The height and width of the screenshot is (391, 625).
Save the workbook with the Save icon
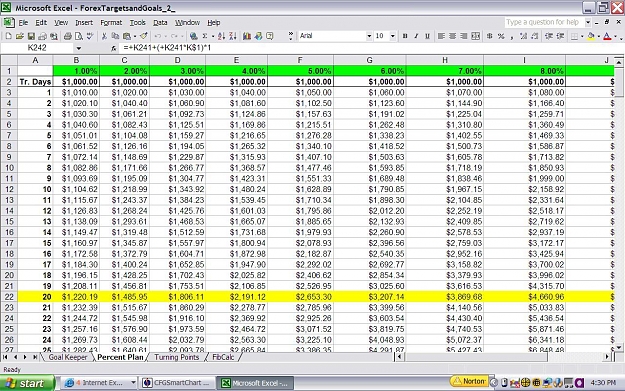pyautogui.click(x=31, y=36)
